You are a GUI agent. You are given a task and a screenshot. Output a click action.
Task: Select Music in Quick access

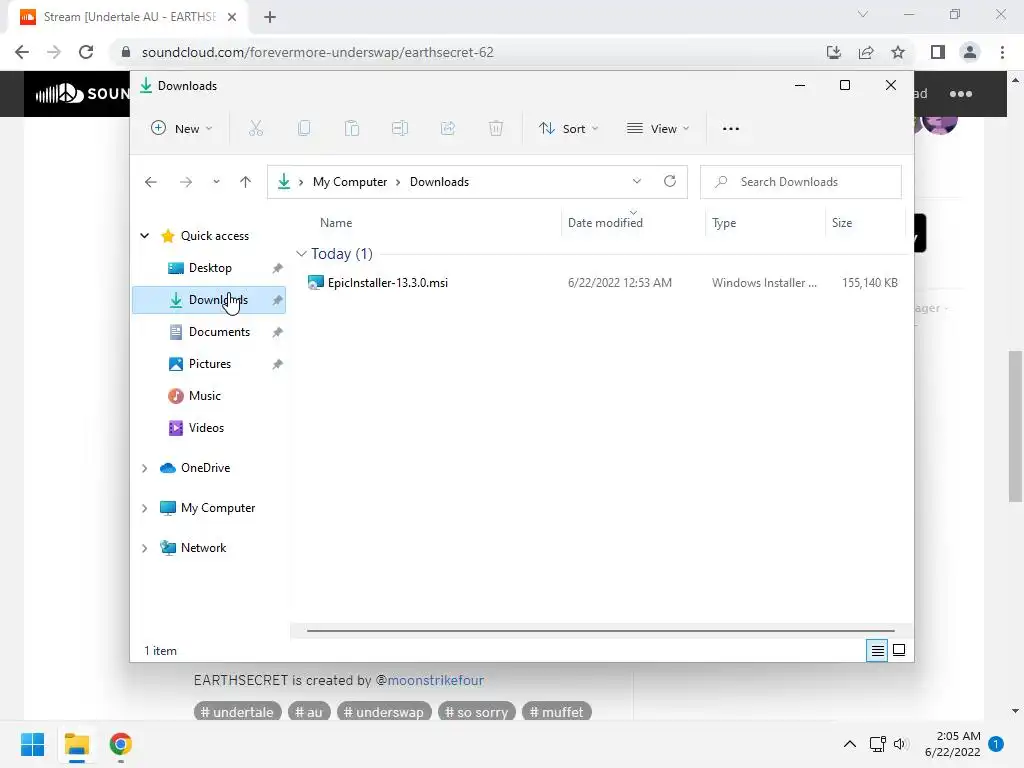click(x=209, y=396)
